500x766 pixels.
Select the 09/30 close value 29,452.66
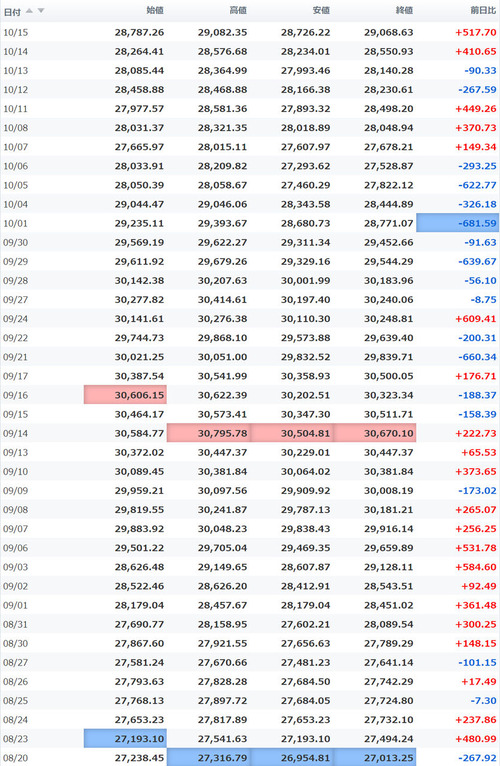click(x=389, y=242)
